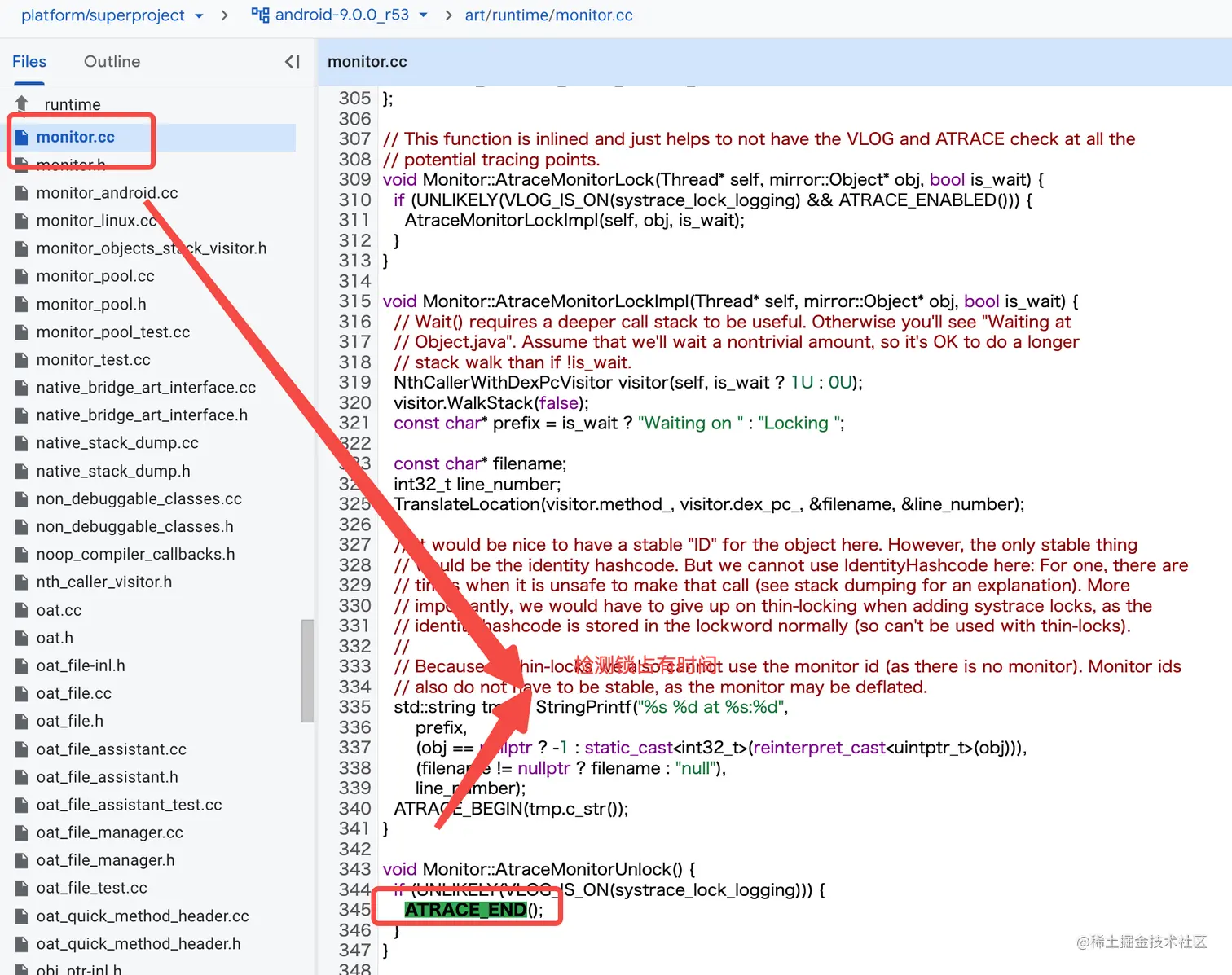1232x975 pixels.
Task: Open monitor_linux.cc file
Action: (96, 221)
